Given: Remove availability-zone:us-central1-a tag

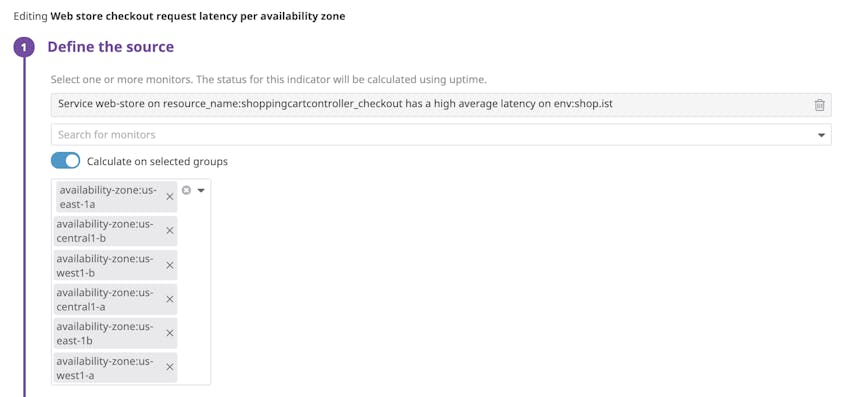Looking at the screenshot, I should [170, 299].
